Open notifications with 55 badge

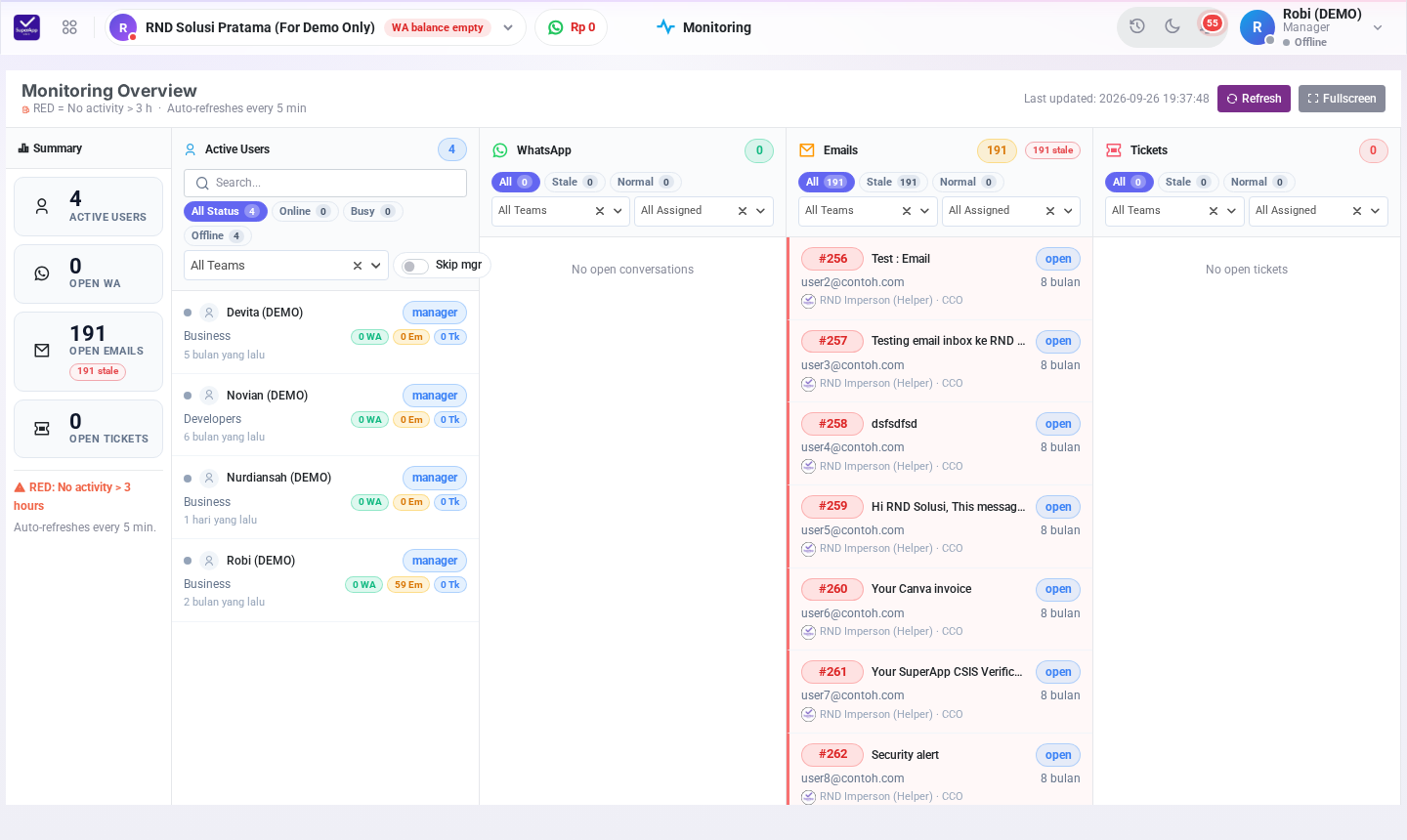[x=1210, y=24]
